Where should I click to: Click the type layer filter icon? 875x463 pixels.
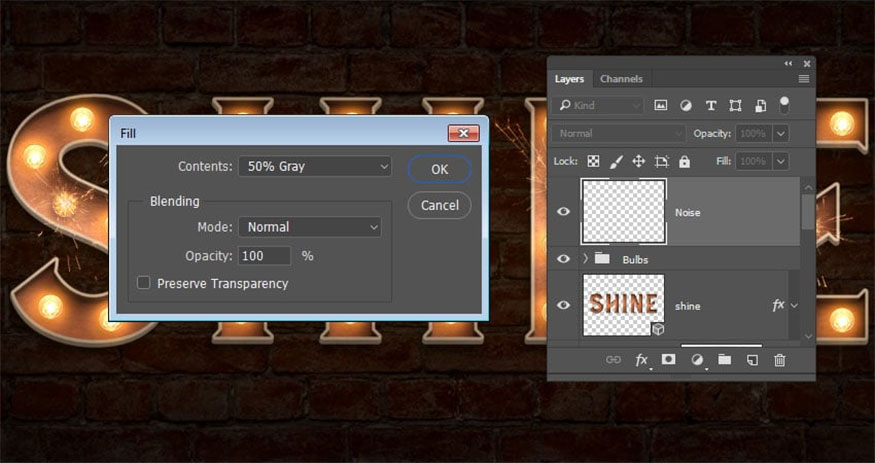711,105
